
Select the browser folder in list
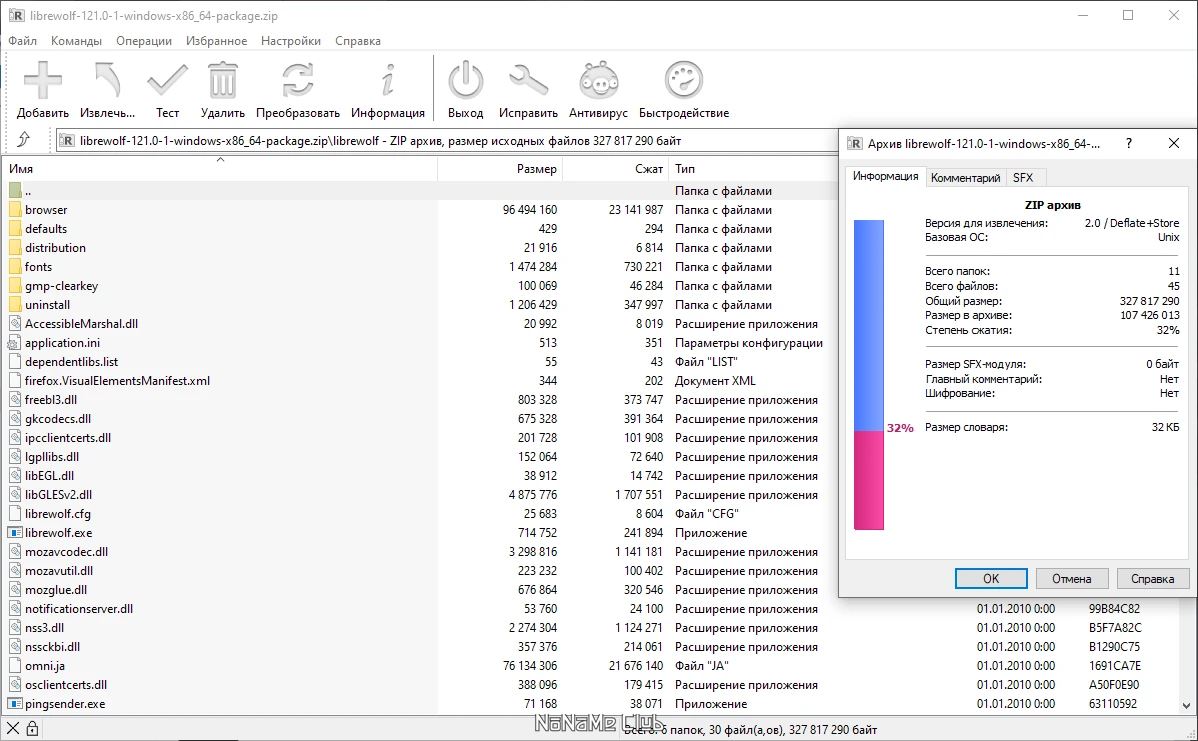pyautogui.click(x=46, y=210)
